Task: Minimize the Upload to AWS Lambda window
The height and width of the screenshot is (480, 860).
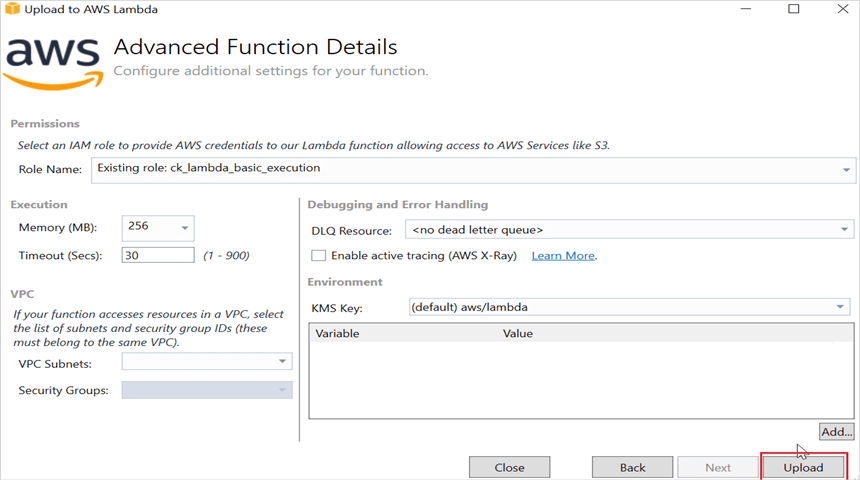Action: pyautogui.click(x=747, y=10)
